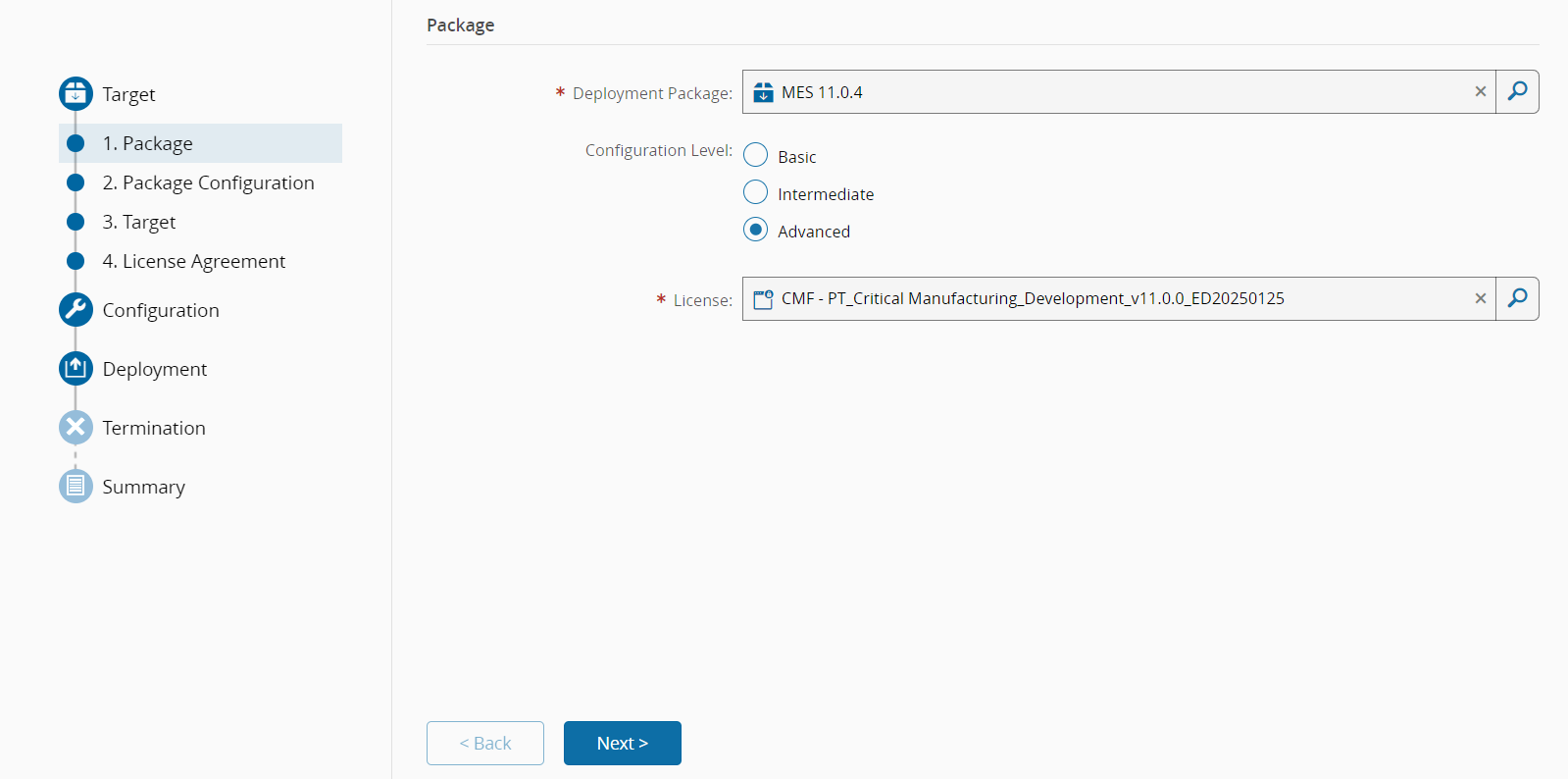This screenshot has width=1568, height=779.
Task: Open Deployment Package search magnifier
Action: [x=1517, y=92]
